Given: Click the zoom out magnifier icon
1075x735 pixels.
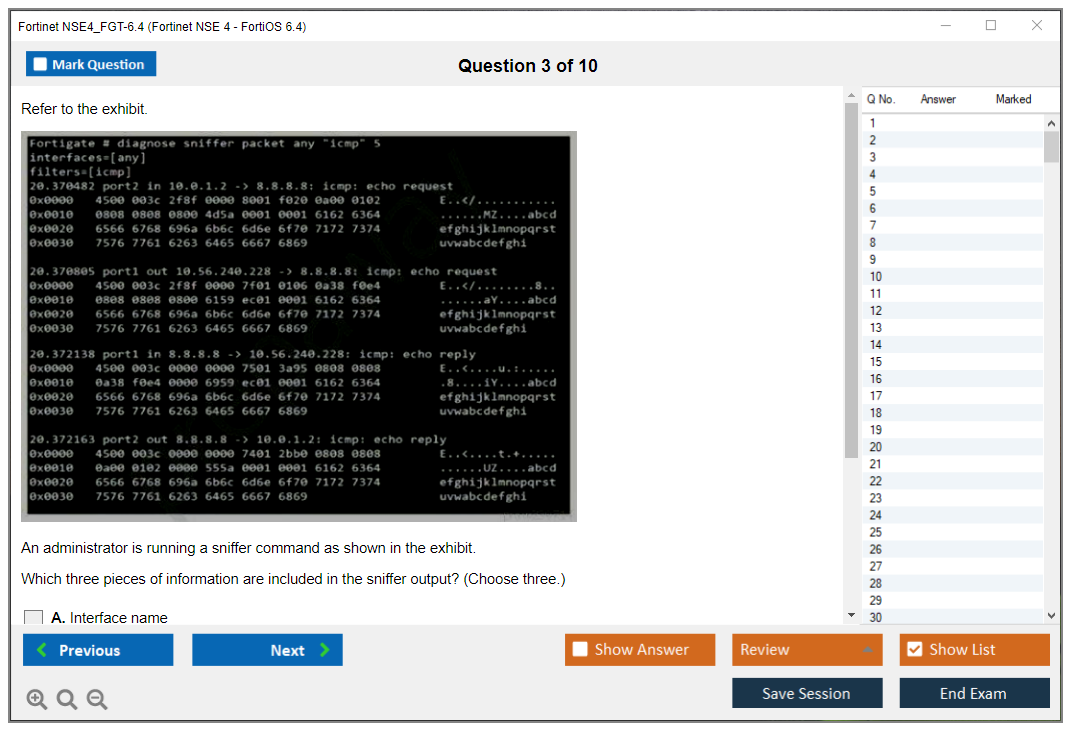Looking at the screenshot, I should tap(97, 700).
